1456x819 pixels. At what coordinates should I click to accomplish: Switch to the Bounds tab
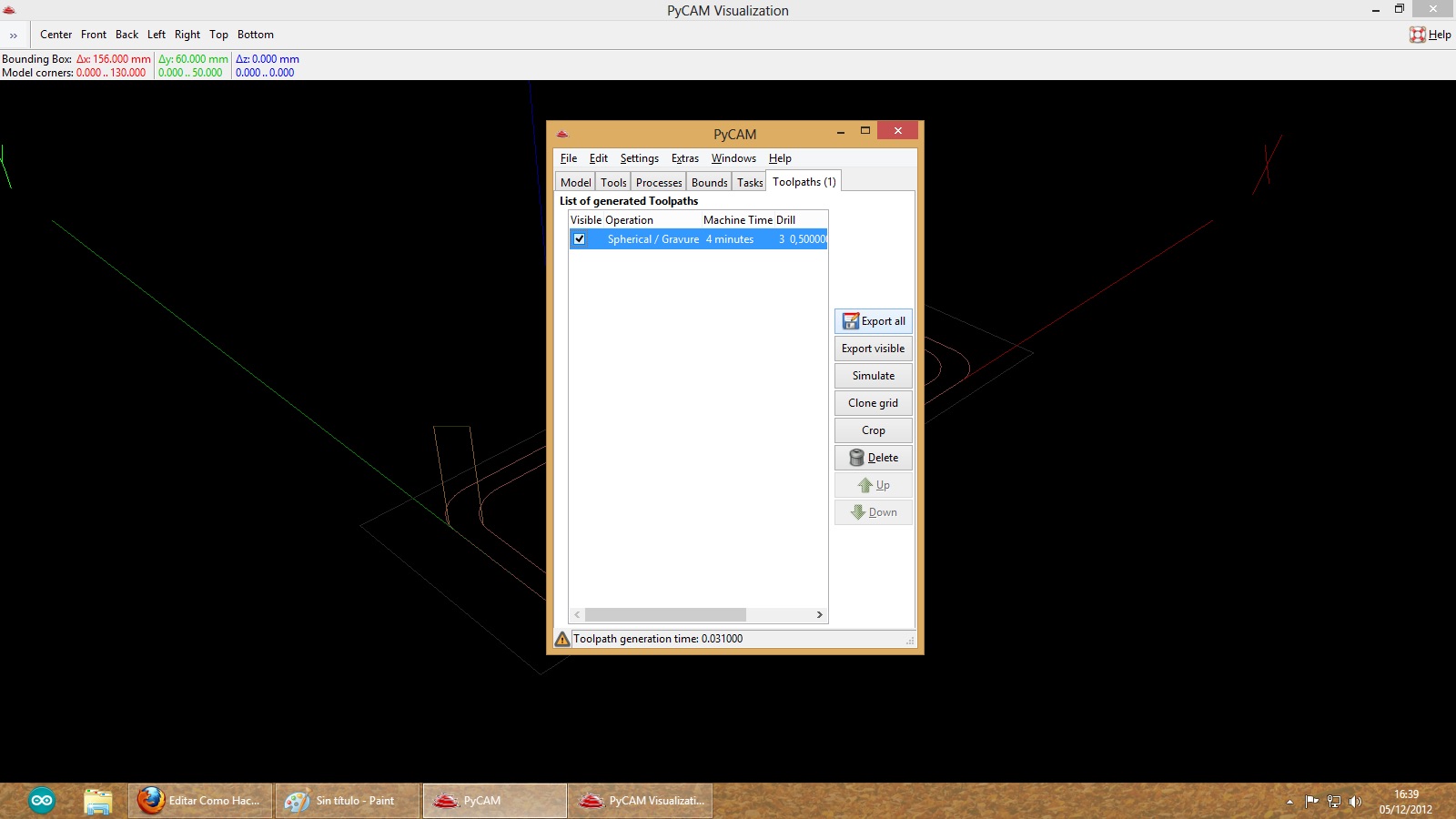pos(709,183)
